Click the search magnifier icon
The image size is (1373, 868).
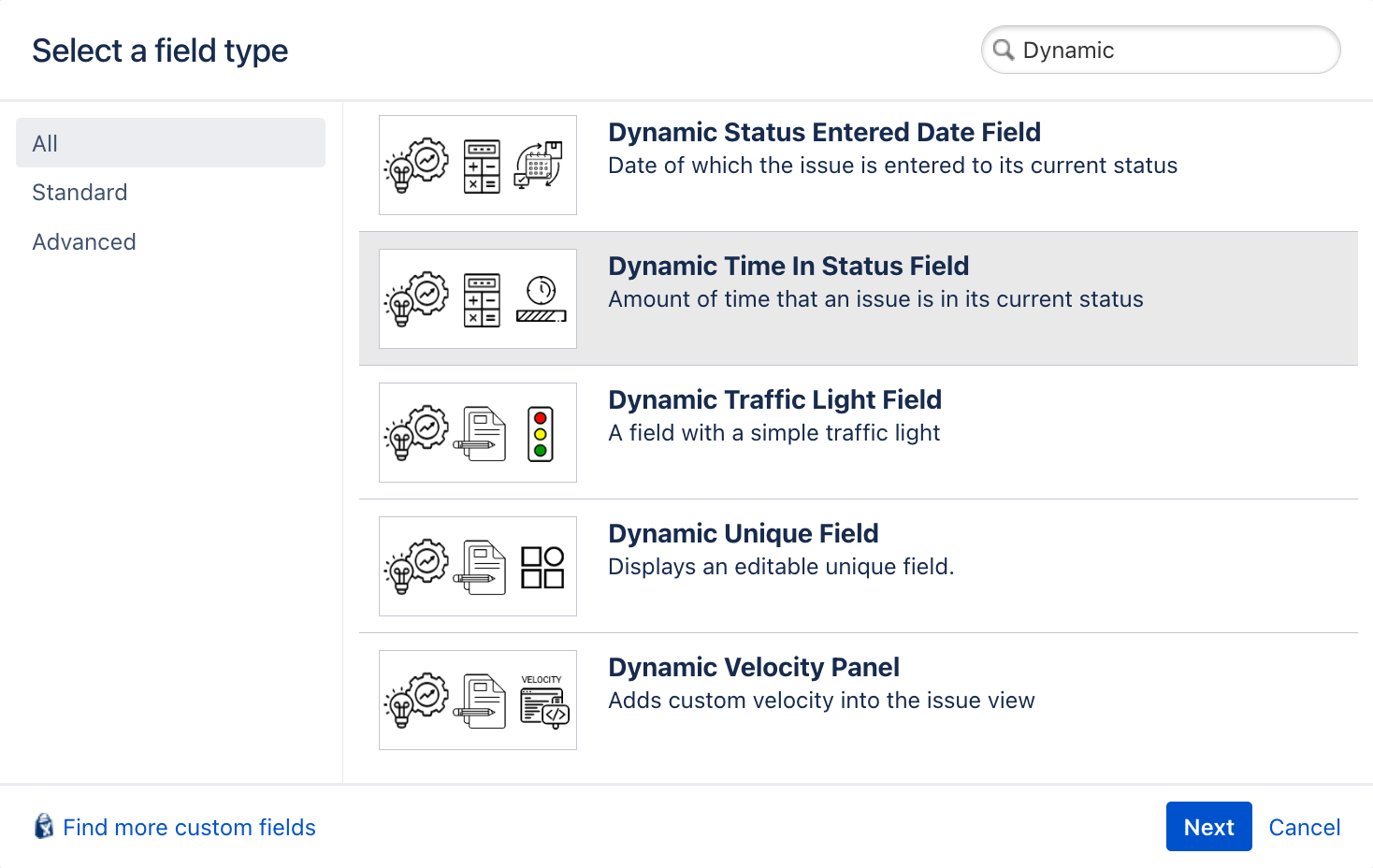click(x=1003, y=50)
